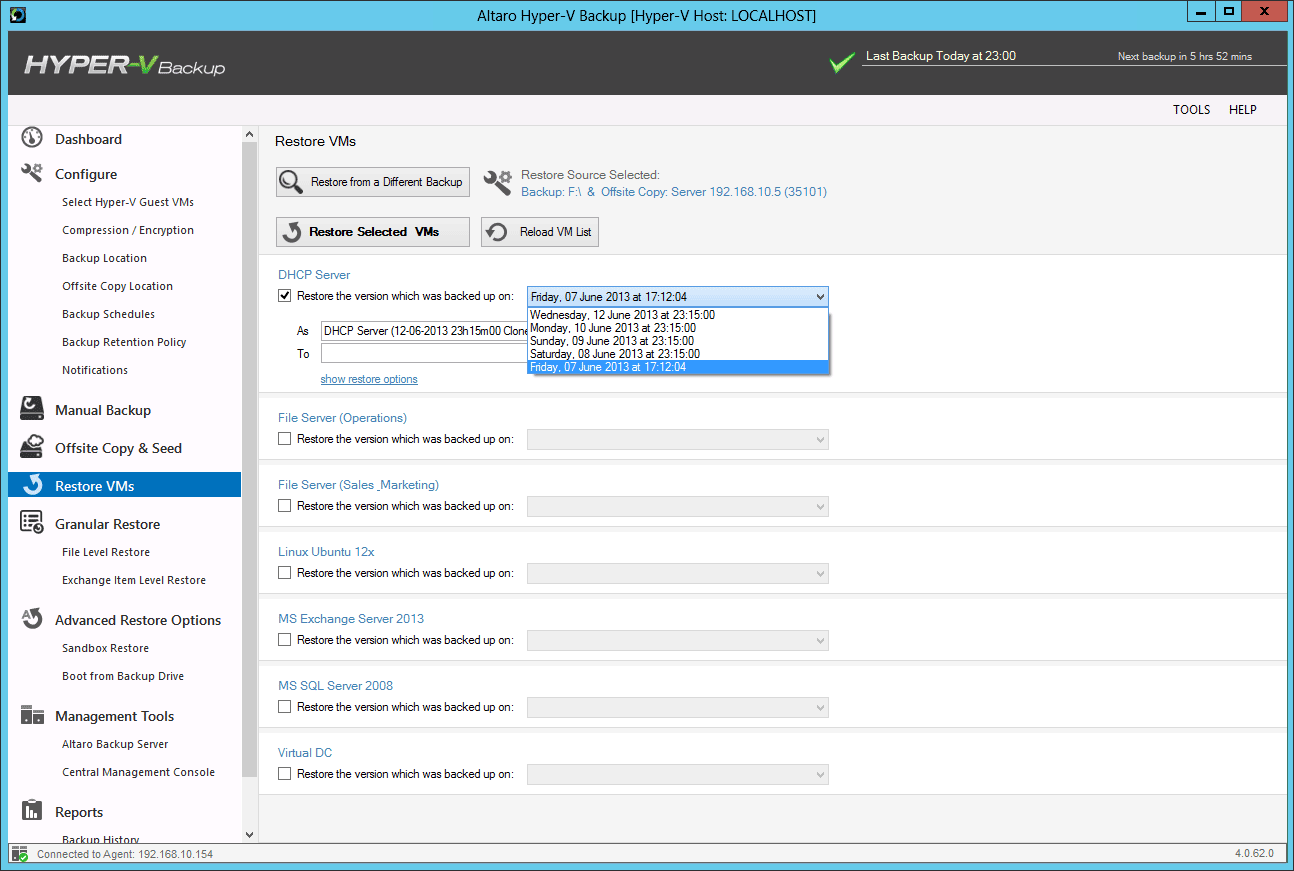Click the sidebar scroll down arrow

coord(249,834)
